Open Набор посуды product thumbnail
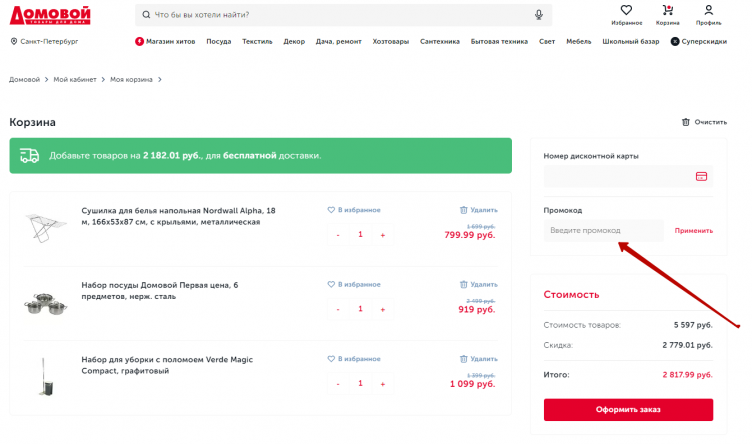 (46, 304)
